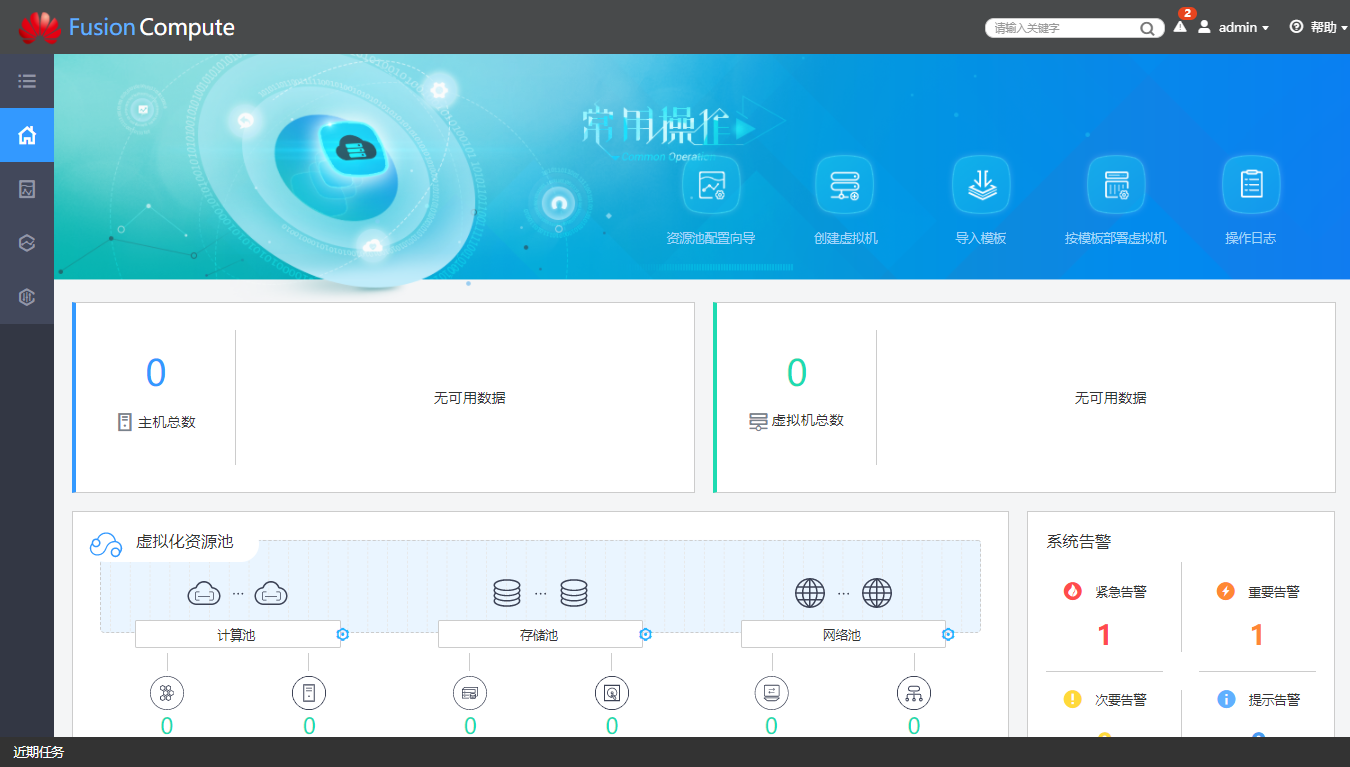1350x767 pixels.
Task: Click the 创建虚拟机 icon in the banner
Action: point(845,184)
